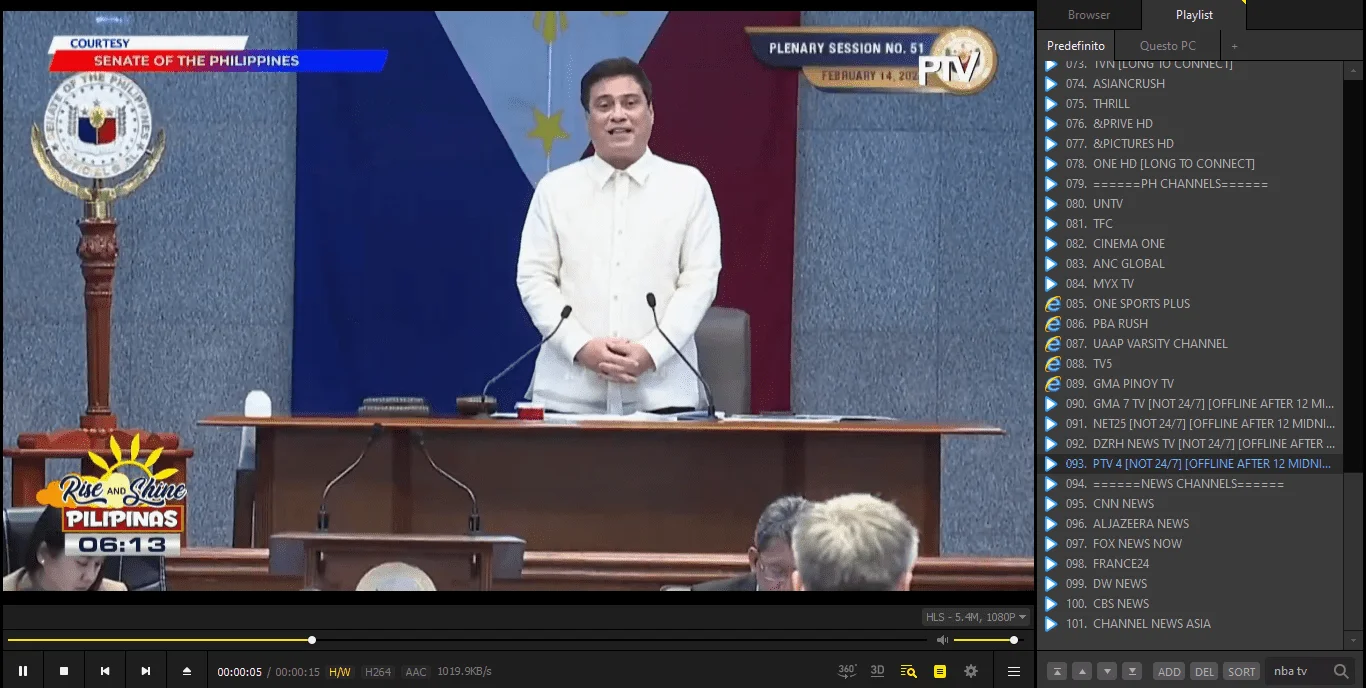Toggle the yellow playlist panel icon
This screenshot has width=1366, height=688.
(x=940, y=671)
